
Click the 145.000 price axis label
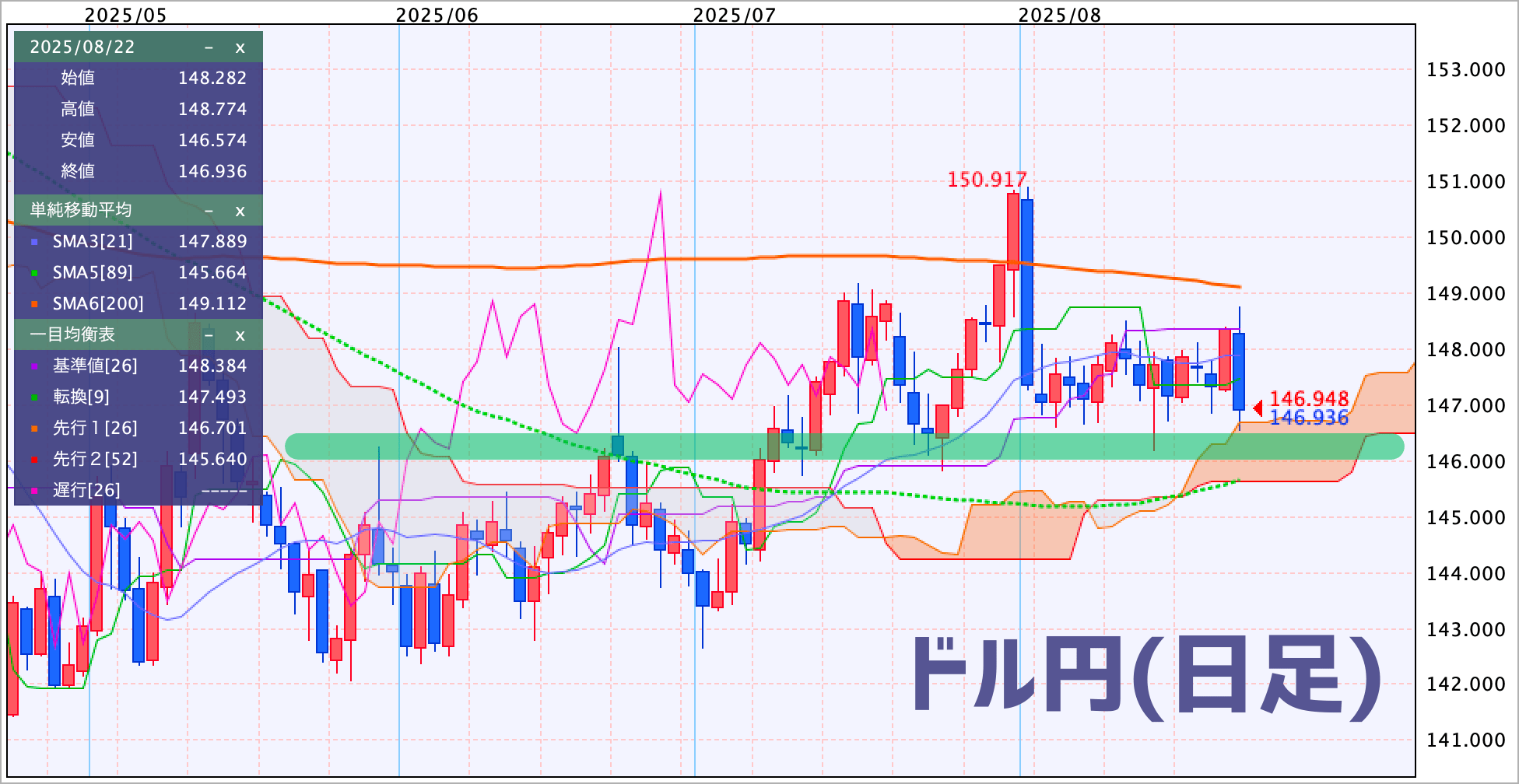click(1465, 518)
